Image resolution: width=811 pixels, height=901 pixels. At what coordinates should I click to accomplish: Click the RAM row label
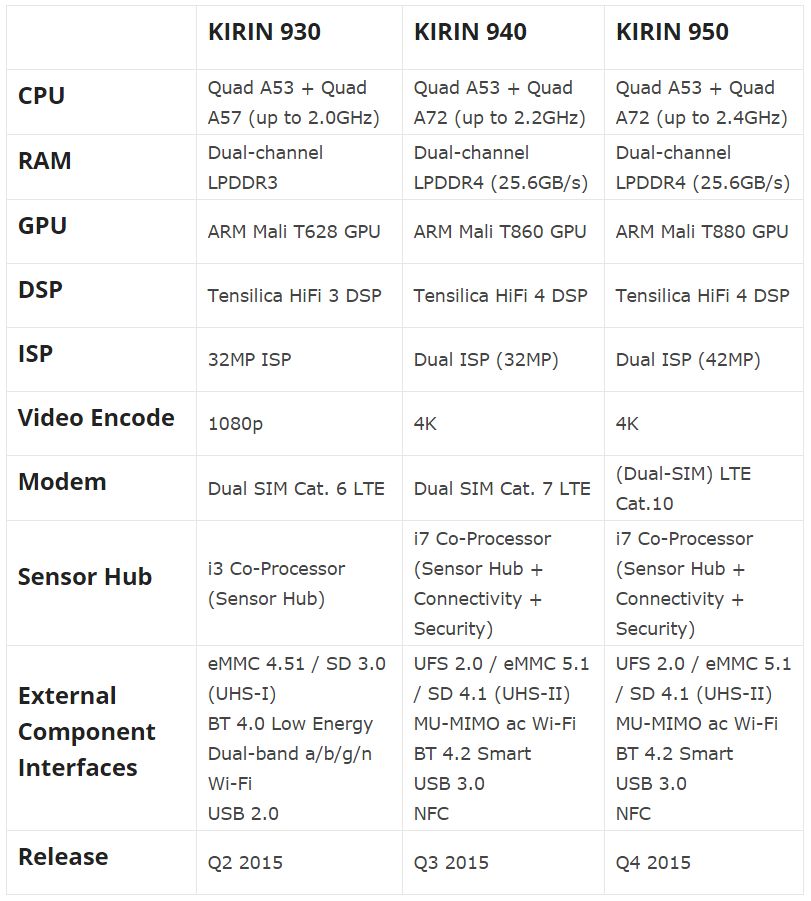(x=45, y=160)
